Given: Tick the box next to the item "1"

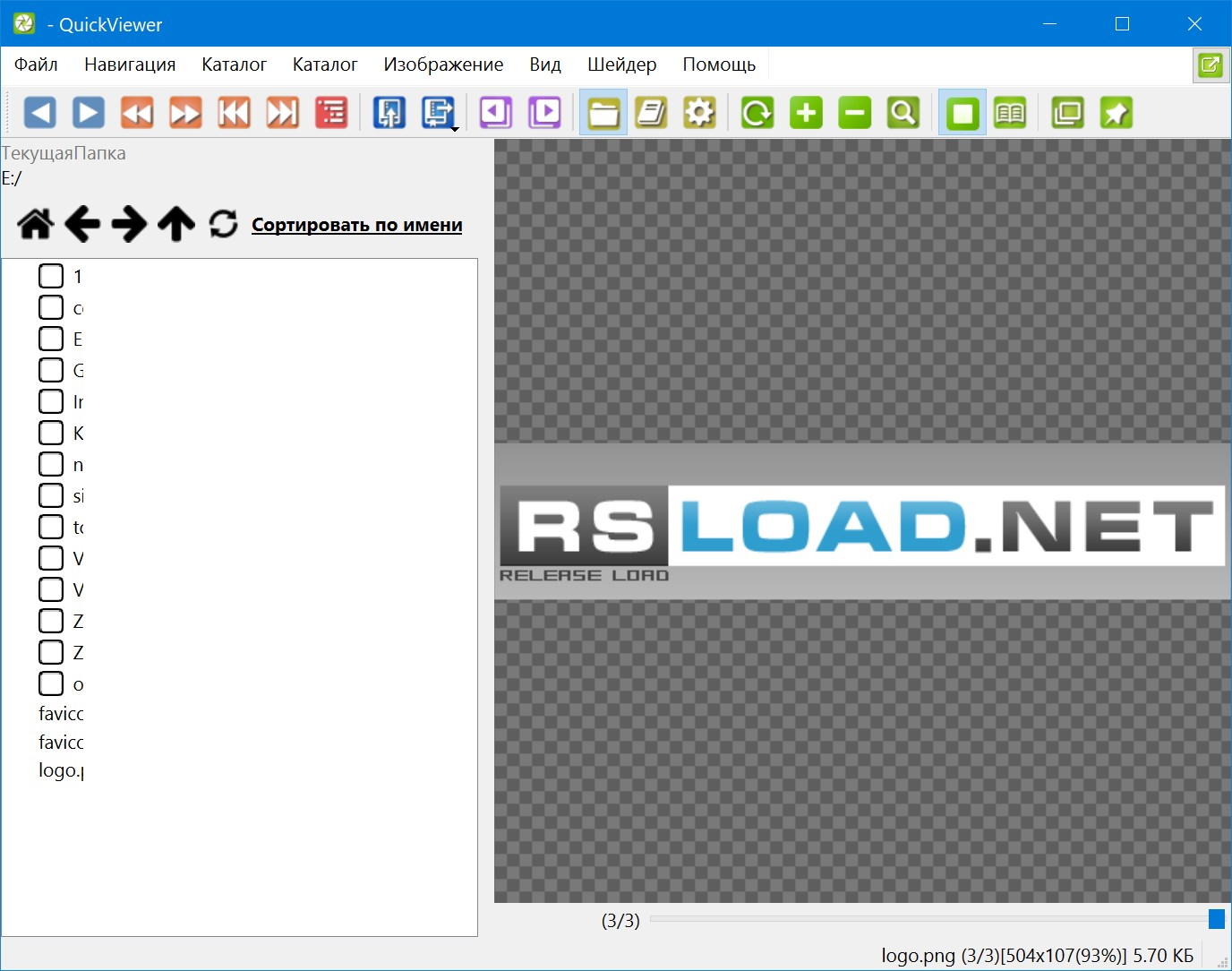Looking at the screenshot, I should (51, 276).
